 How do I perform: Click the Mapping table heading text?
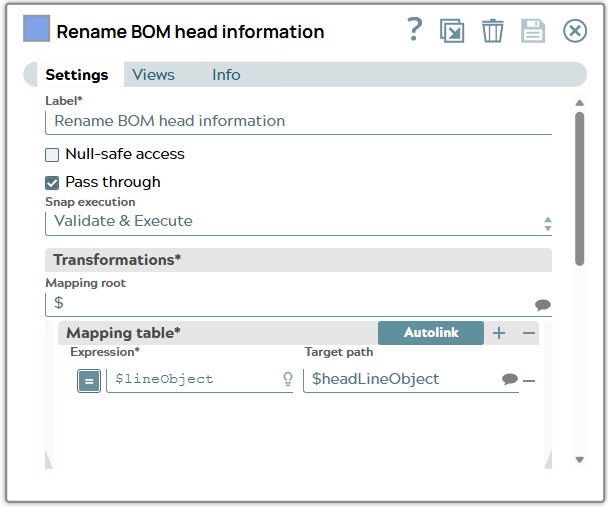click(123, 333)
